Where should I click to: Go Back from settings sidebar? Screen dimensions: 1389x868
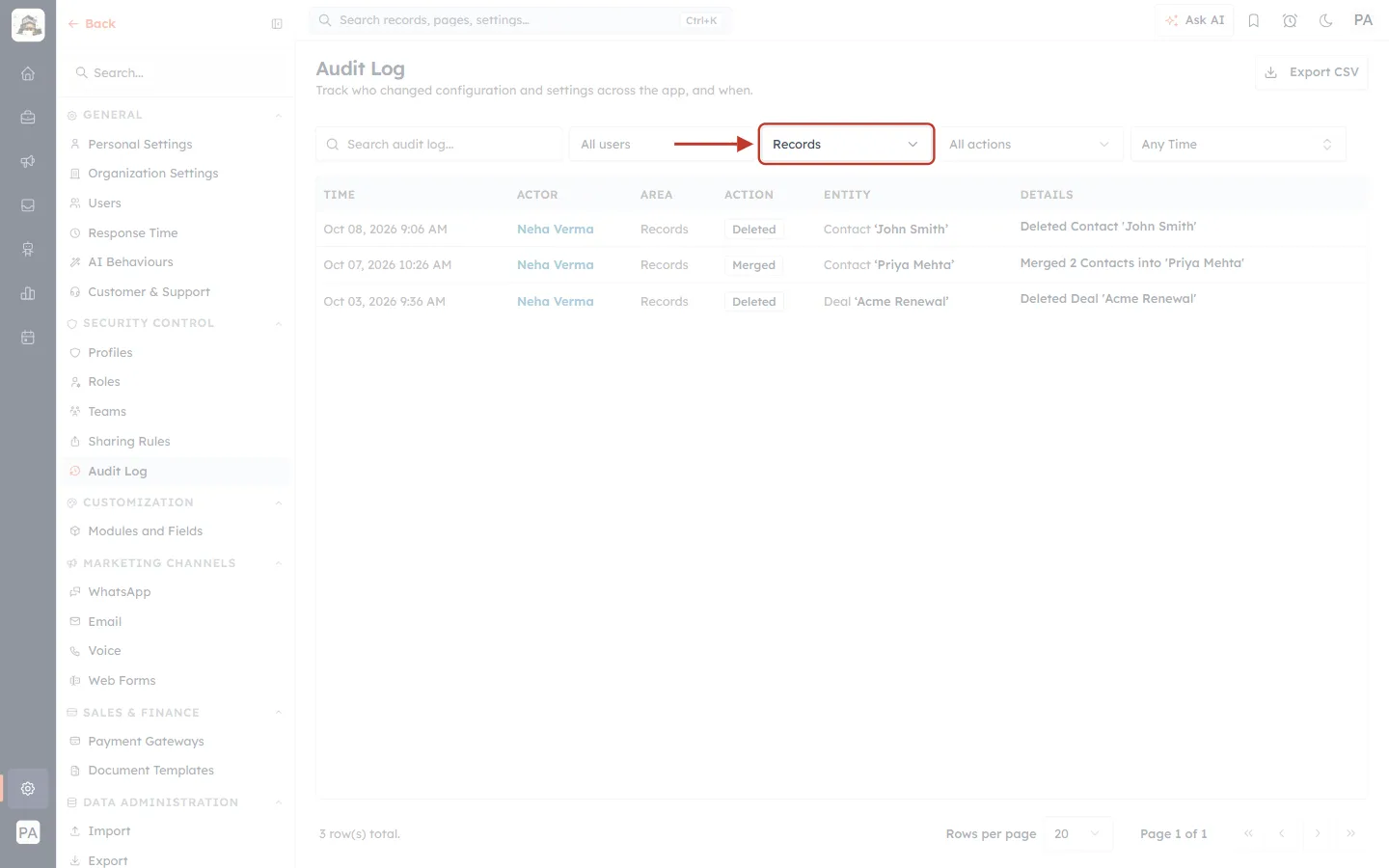click(92, 24)
